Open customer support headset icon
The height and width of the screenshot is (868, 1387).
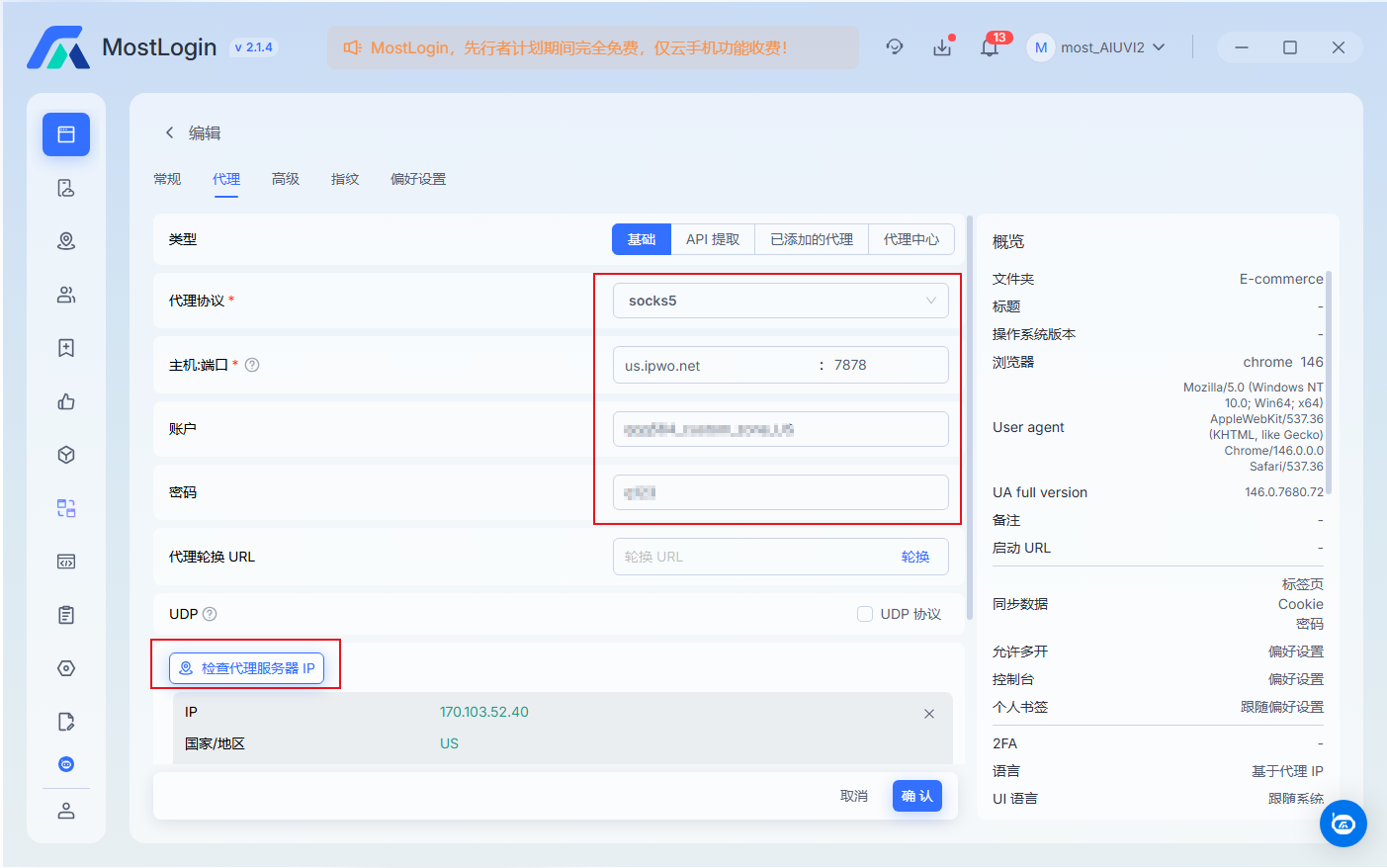coord(895,46)
